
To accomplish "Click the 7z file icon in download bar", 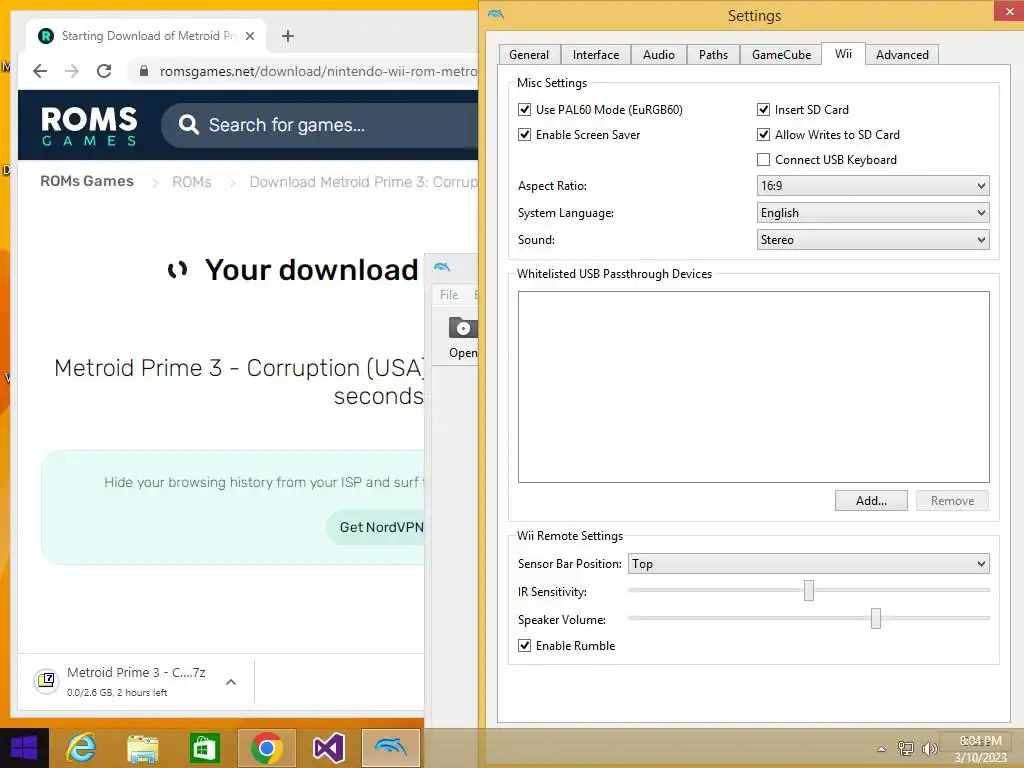I will 46,680.
